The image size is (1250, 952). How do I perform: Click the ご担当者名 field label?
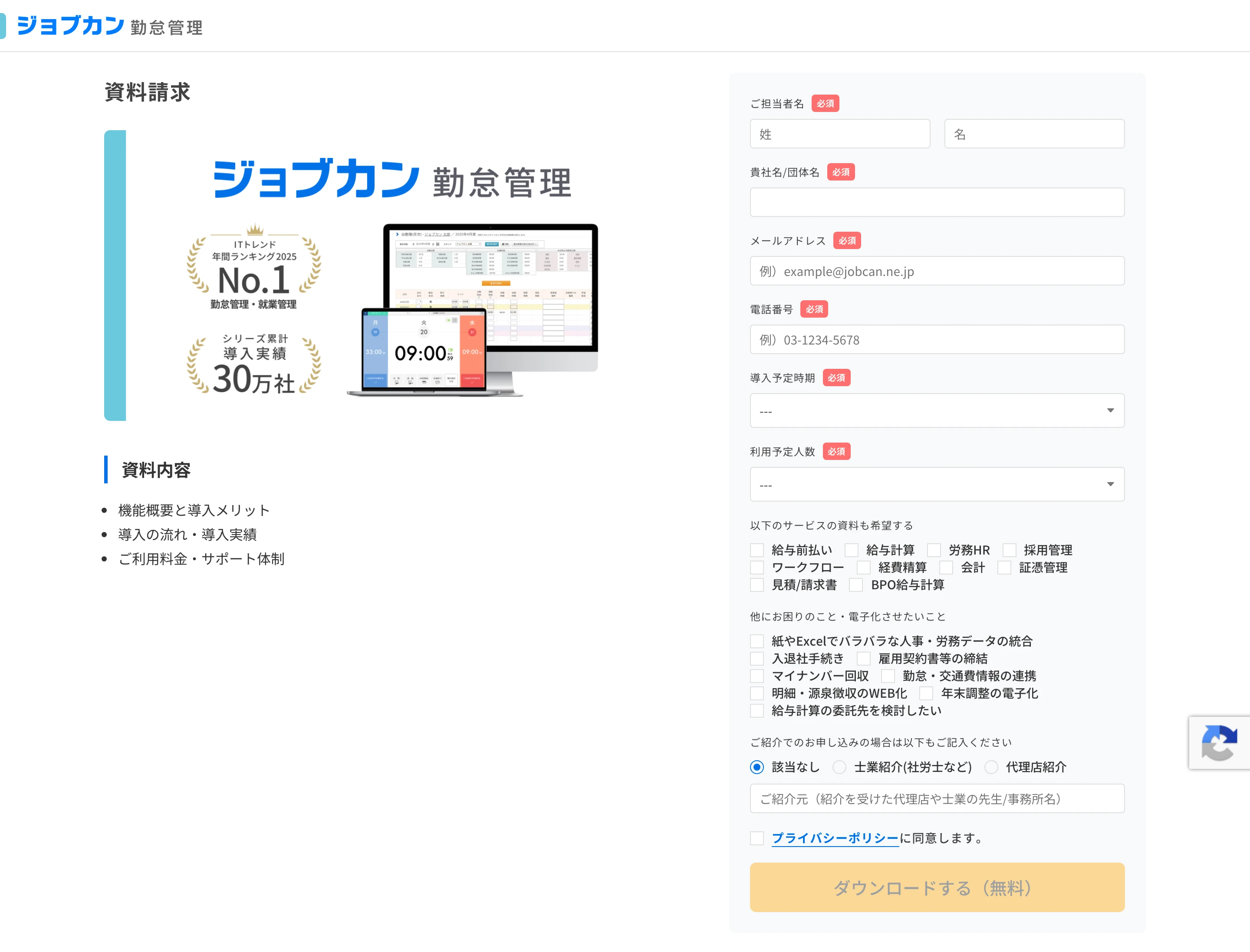tap(776, 104)
